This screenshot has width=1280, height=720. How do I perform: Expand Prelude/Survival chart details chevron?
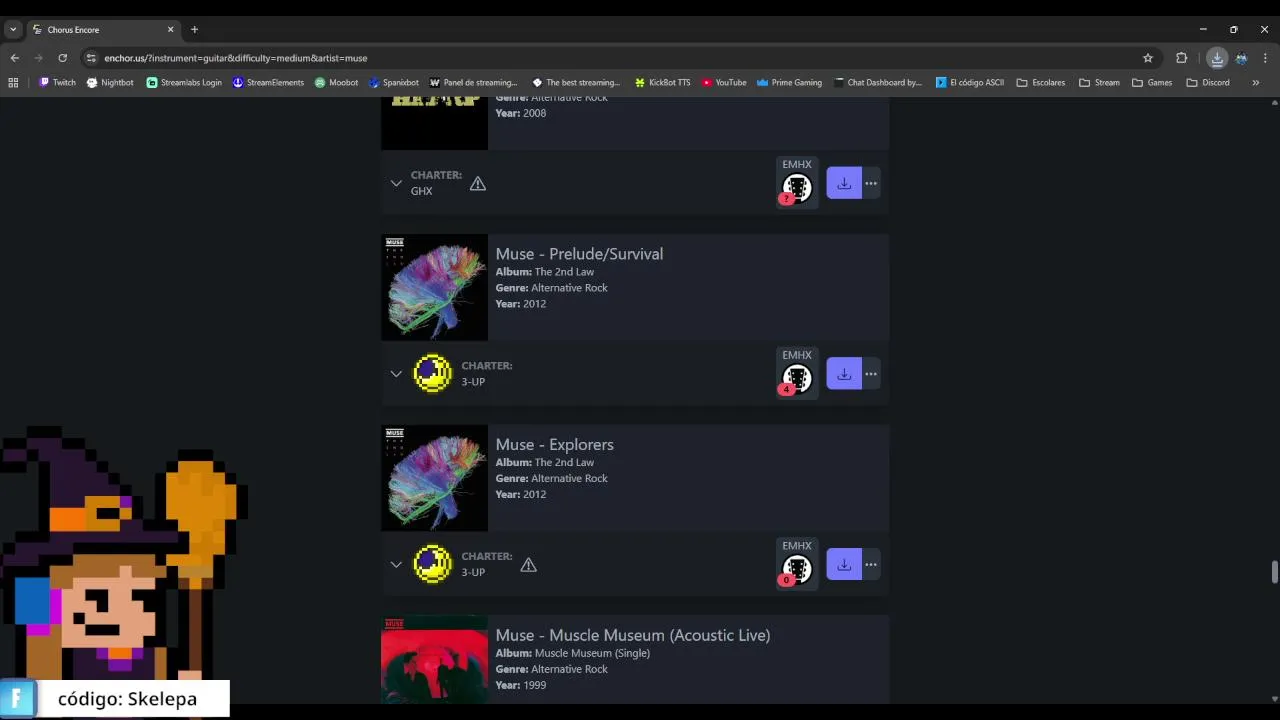pos(396,374)
